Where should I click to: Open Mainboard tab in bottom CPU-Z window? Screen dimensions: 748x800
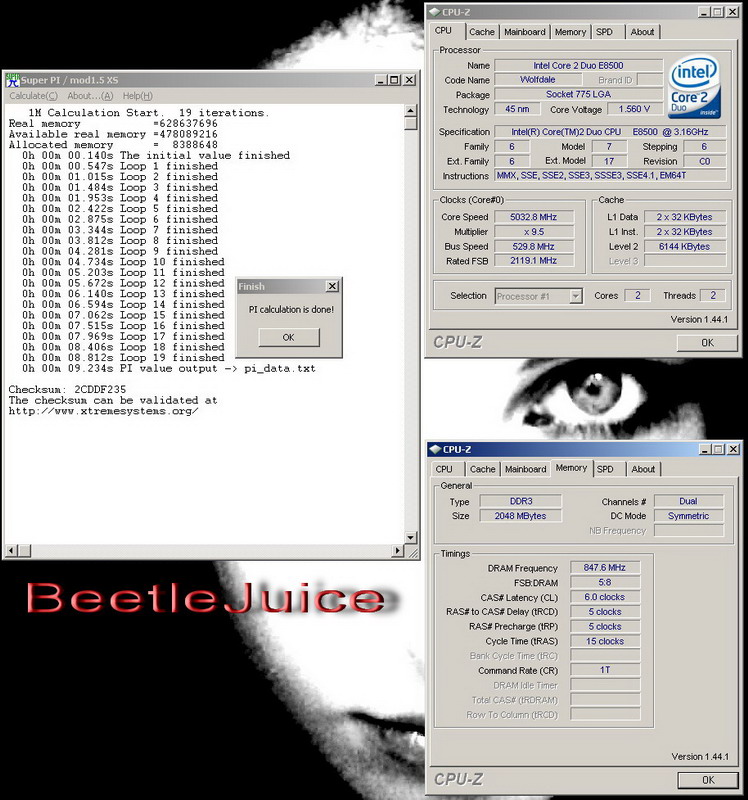(526, 469)
